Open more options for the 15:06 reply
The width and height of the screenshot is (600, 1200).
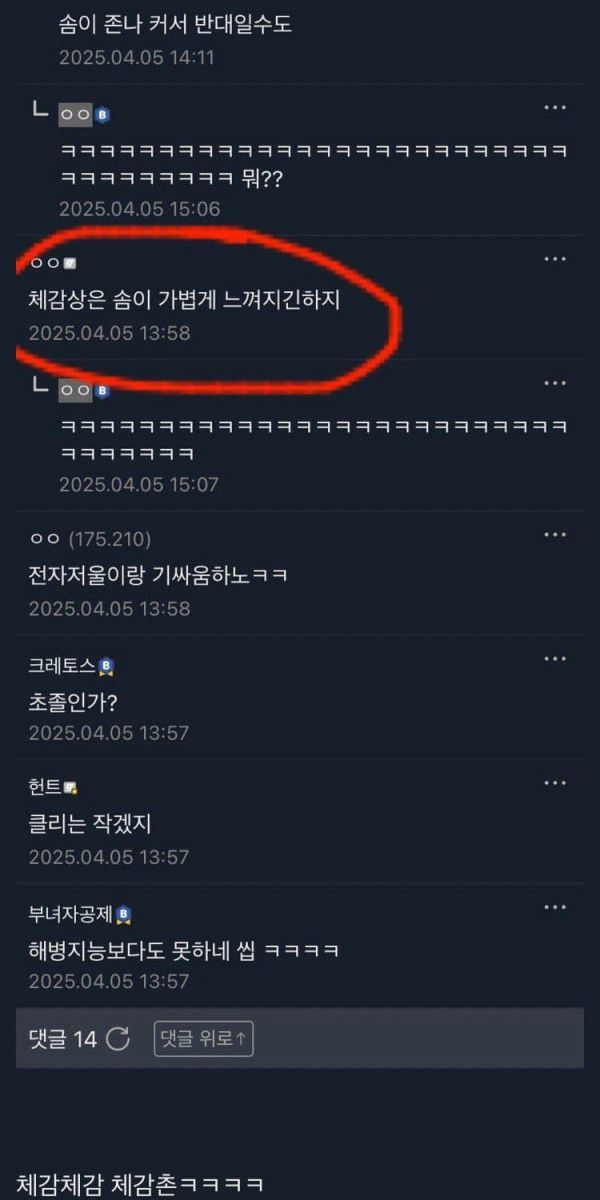click(x=555, y=107)
